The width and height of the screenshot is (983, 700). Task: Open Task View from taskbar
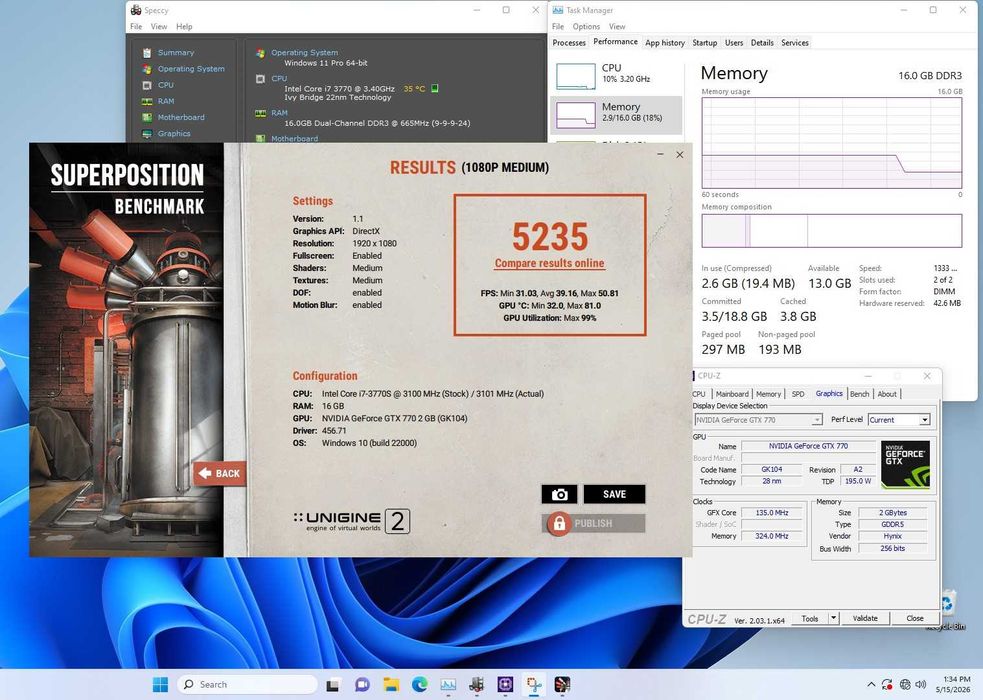pyautogui.click(x=332, y=685)
